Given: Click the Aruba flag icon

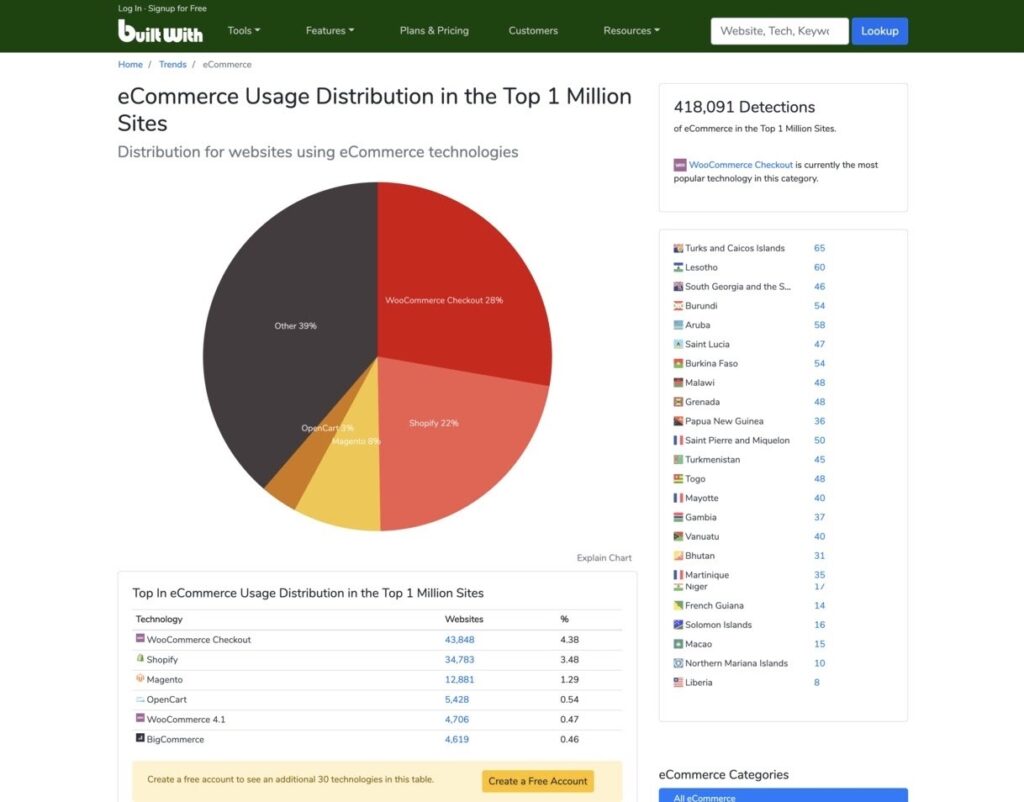Looking at the screenshot, I should [x=679, y=325].
